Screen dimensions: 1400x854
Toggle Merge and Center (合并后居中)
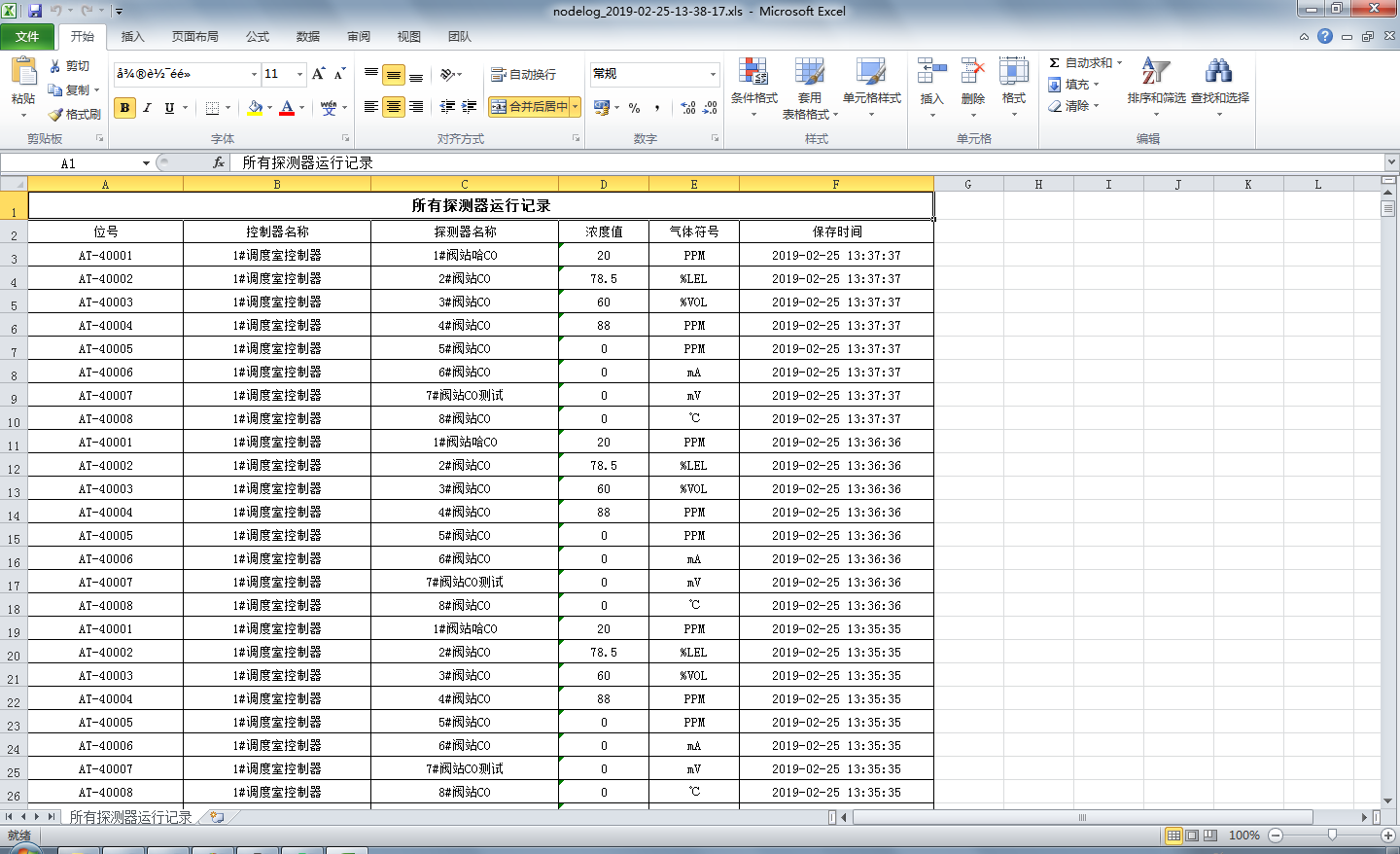point(529,107)
